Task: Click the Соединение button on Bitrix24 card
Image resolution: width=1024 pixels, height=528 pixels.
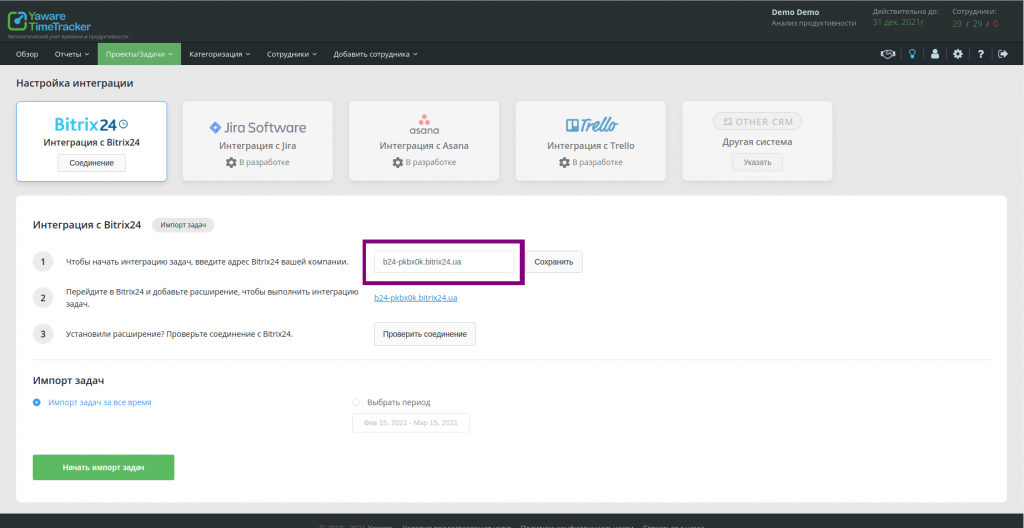Action: [x=91, y=163]
